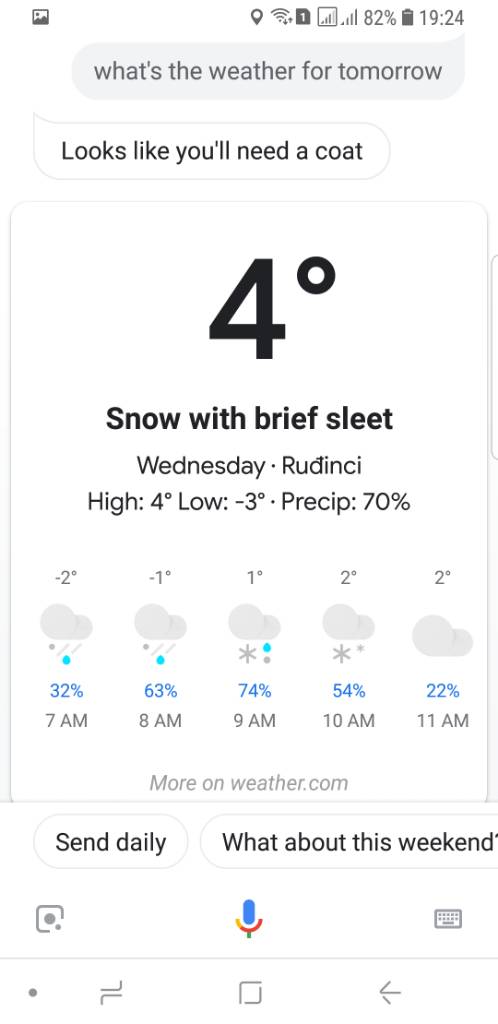The width and height of the screenshot is (498, 1024).
Task: Open Google Lens camera icon
Action: (x=50, y=919)
